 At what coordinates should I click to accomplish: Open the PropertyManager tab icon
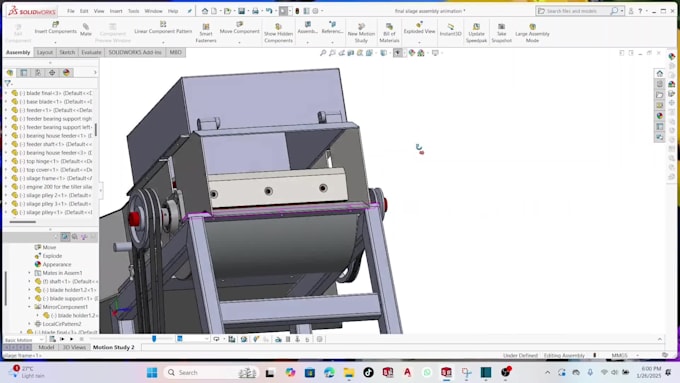24,72
